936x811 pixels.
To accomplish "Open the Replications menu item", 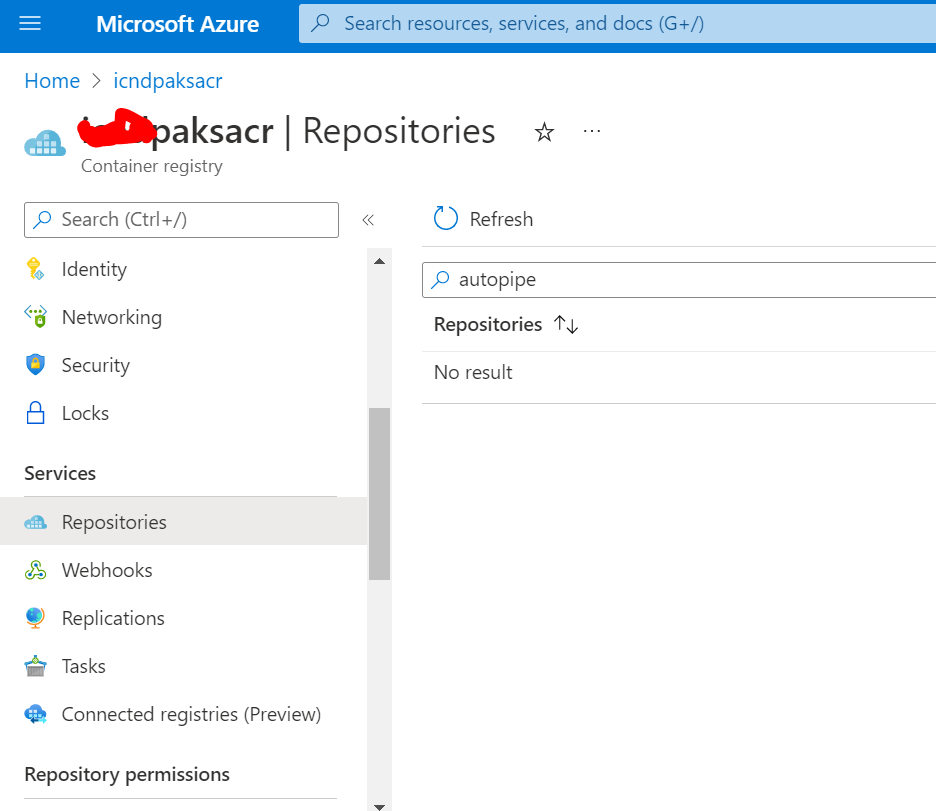I will tap(183, 618).
